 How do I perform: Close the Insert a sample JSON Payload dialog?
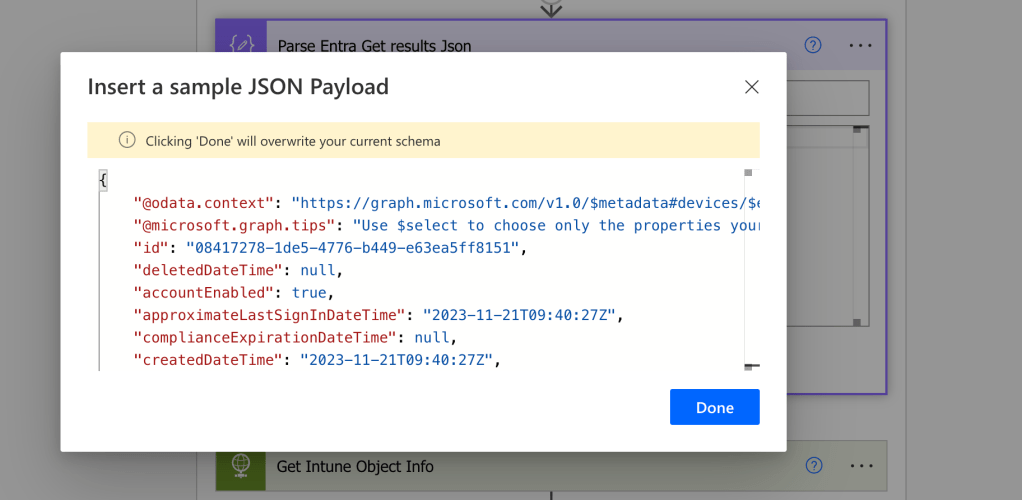tap(752, 87)
